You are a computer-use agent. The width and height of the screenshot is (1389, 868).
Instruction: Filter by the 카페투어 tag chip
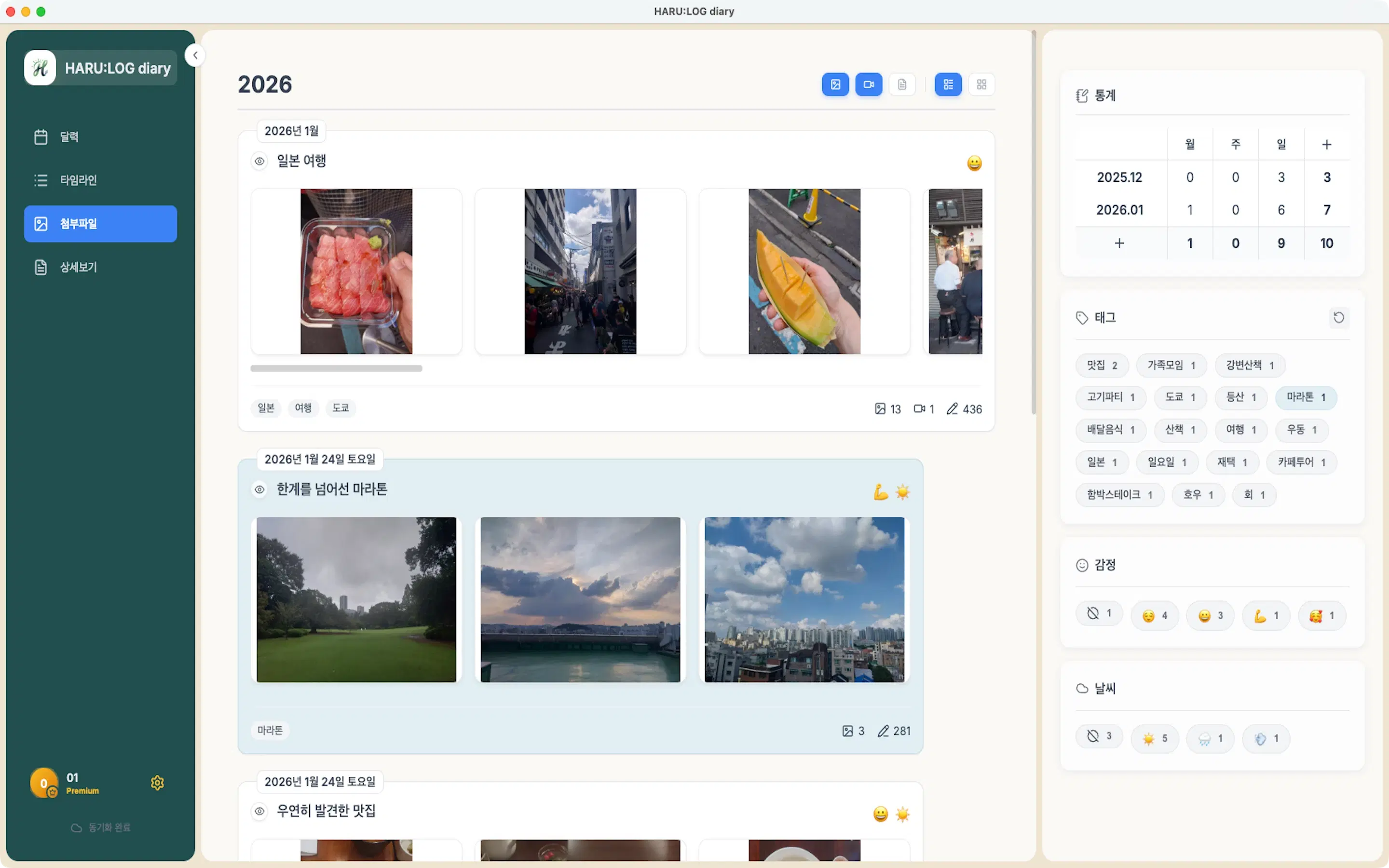(1301, 462)
